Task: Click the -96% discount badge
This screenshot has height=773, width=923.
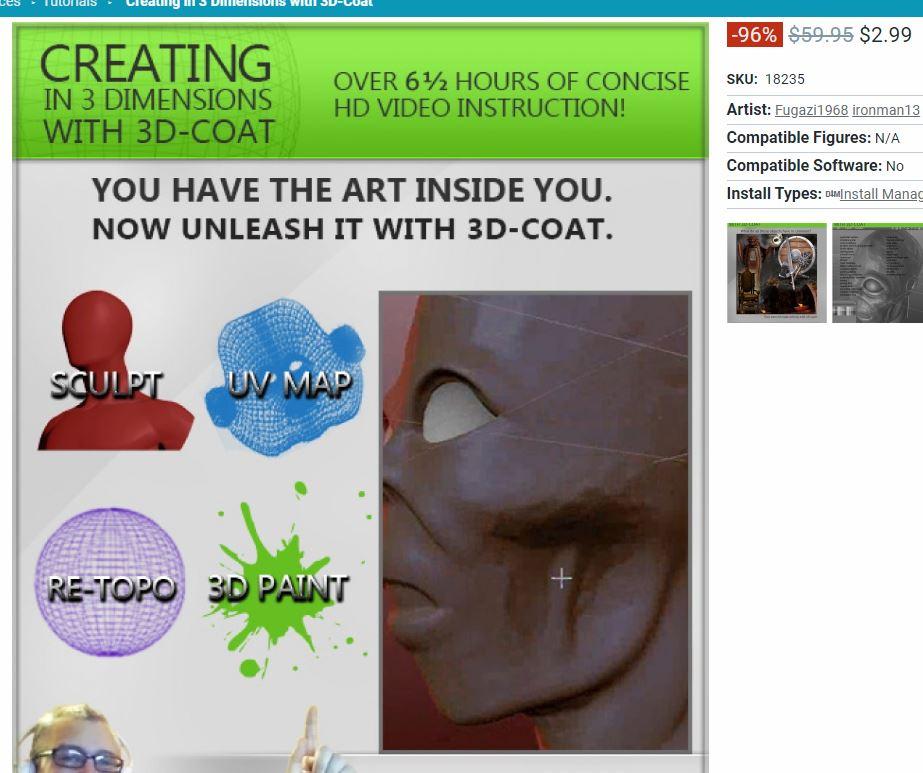Action: pos(754,34)
